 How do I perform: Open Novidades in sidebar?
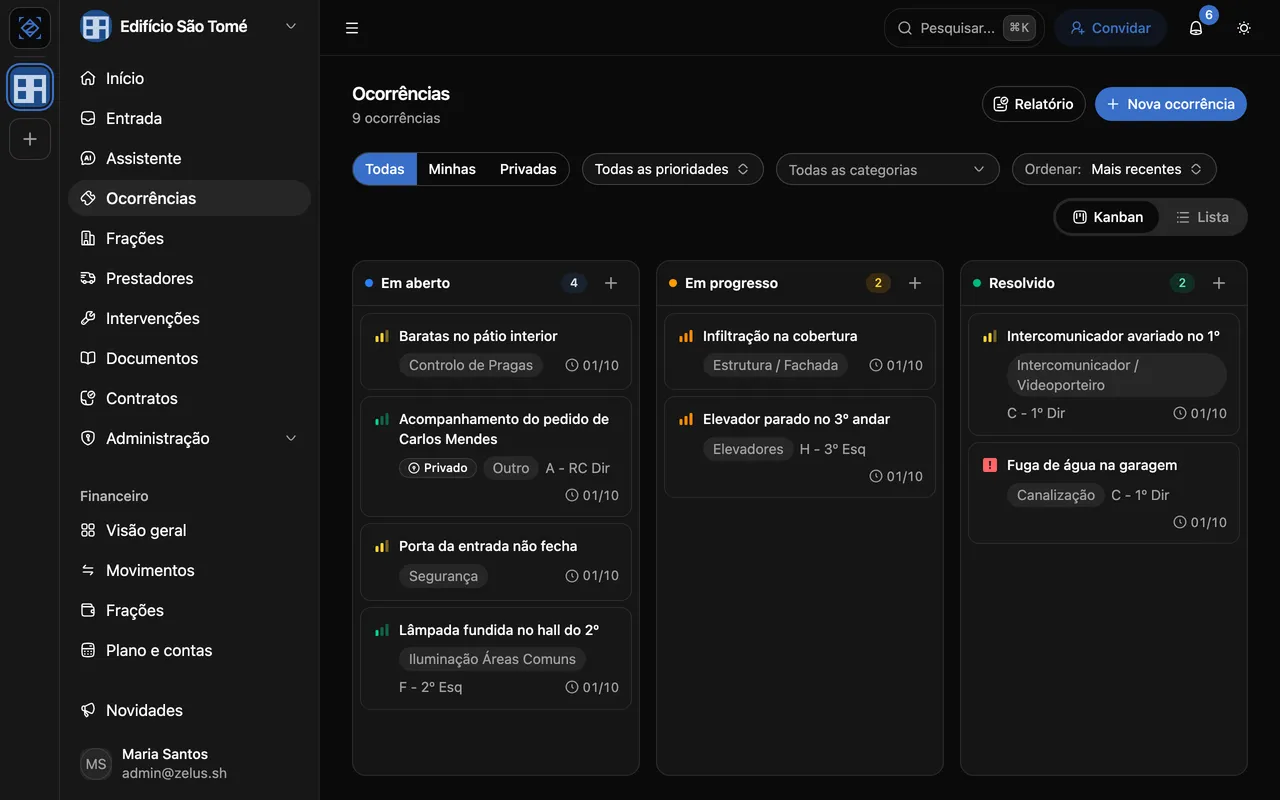tap(189, 710)
